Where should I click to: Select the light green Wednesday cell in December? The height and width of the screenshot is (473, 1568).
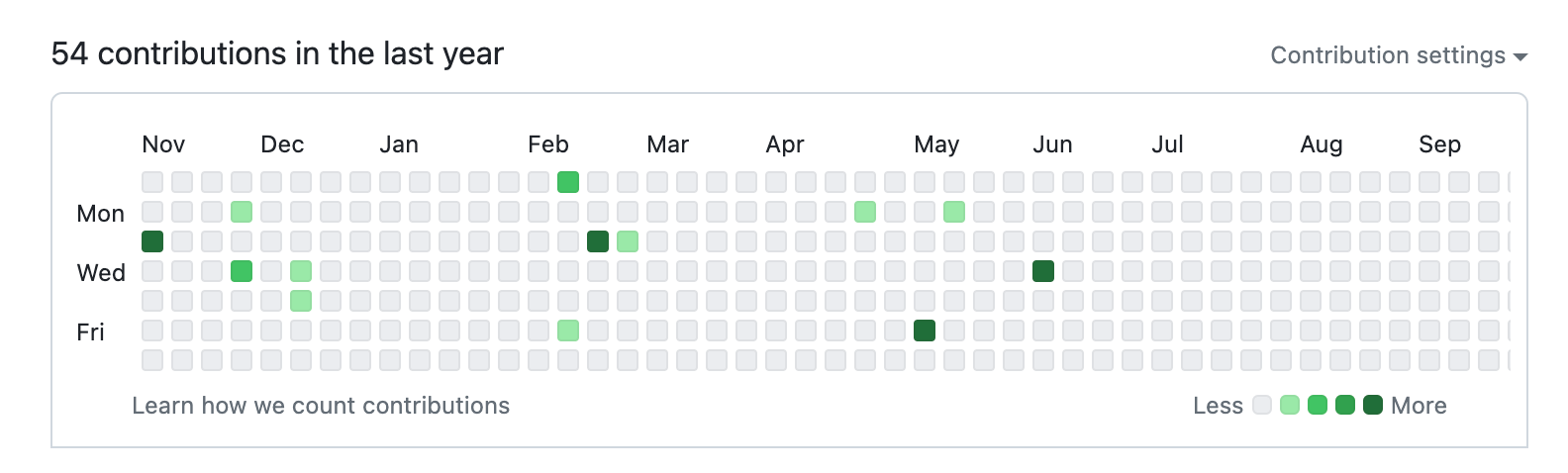(301, 271)
